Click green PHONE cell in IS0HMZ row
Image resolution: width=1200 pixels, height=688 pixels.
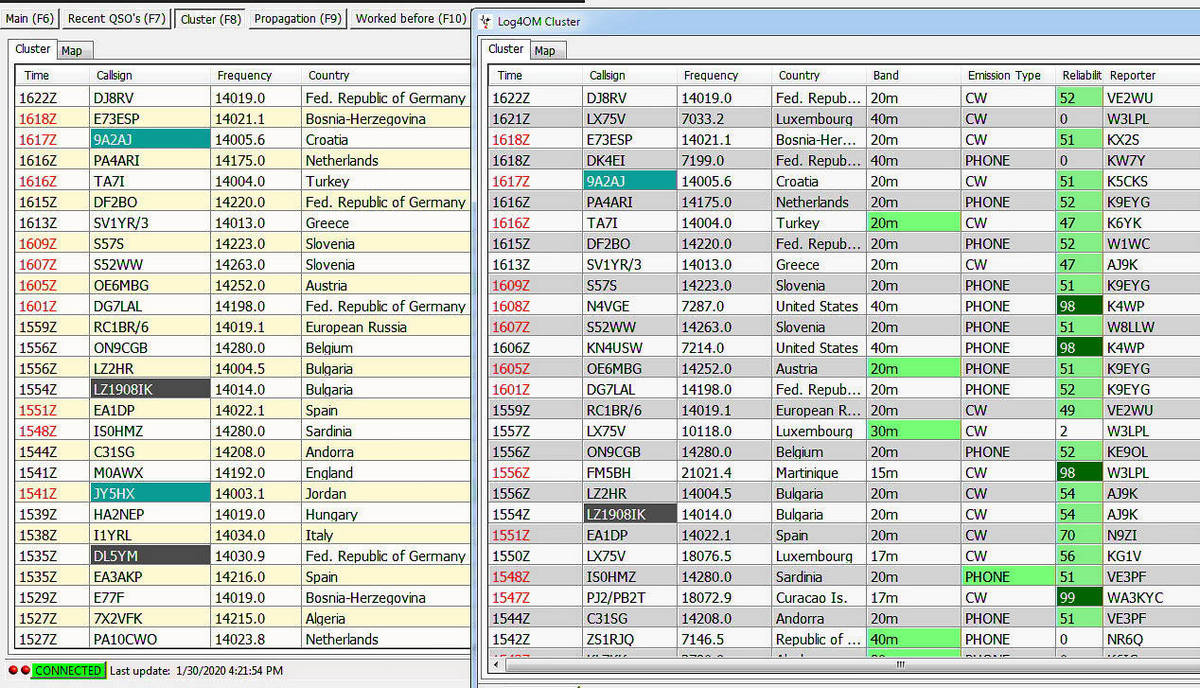[1008, 577]
